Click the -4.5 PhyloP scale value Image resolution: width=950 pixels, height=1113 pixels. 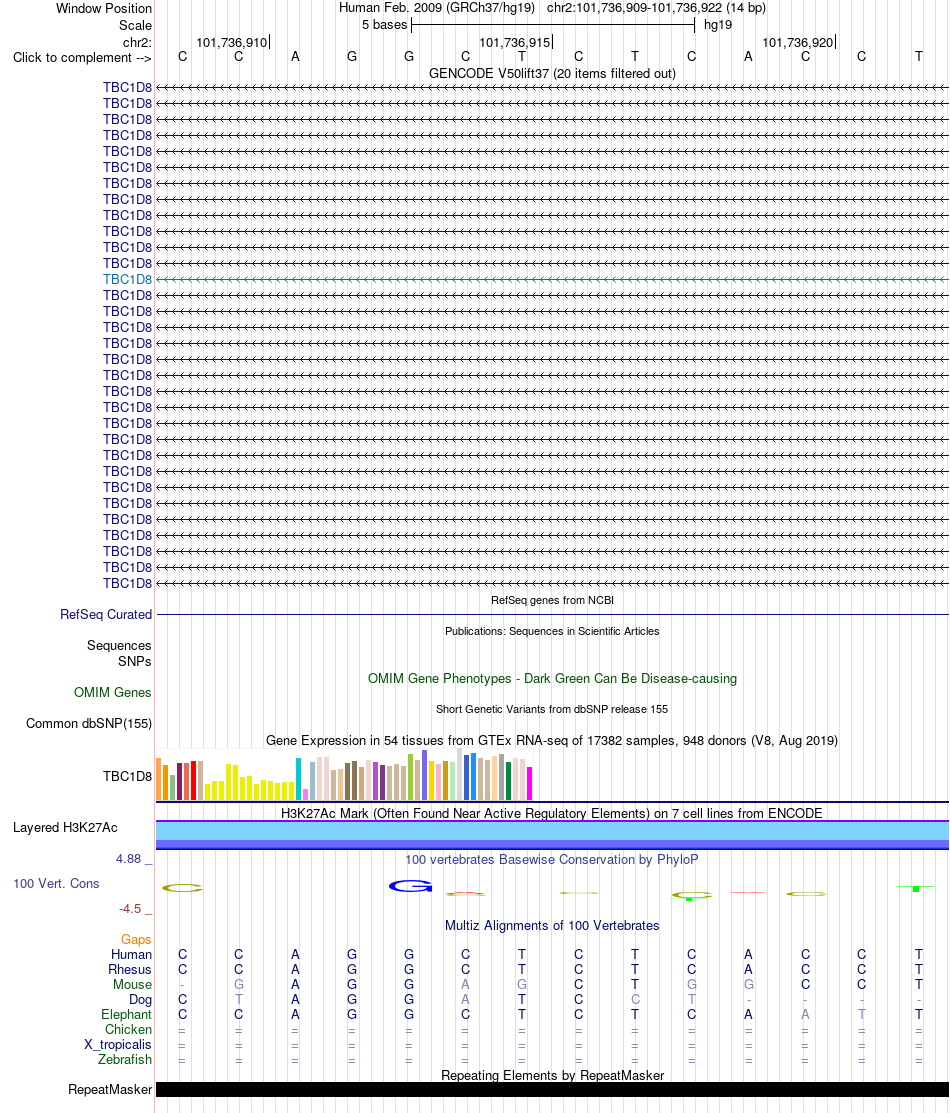tap(130, 909)
